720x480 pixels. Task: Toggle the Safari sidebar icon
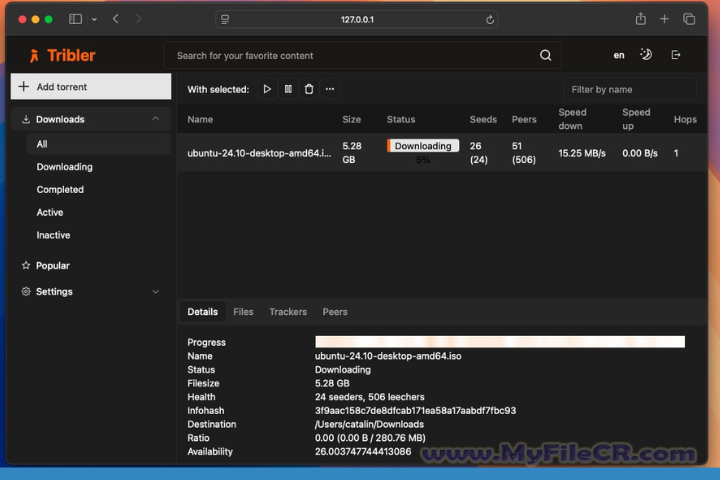click(x=75, y=19)
